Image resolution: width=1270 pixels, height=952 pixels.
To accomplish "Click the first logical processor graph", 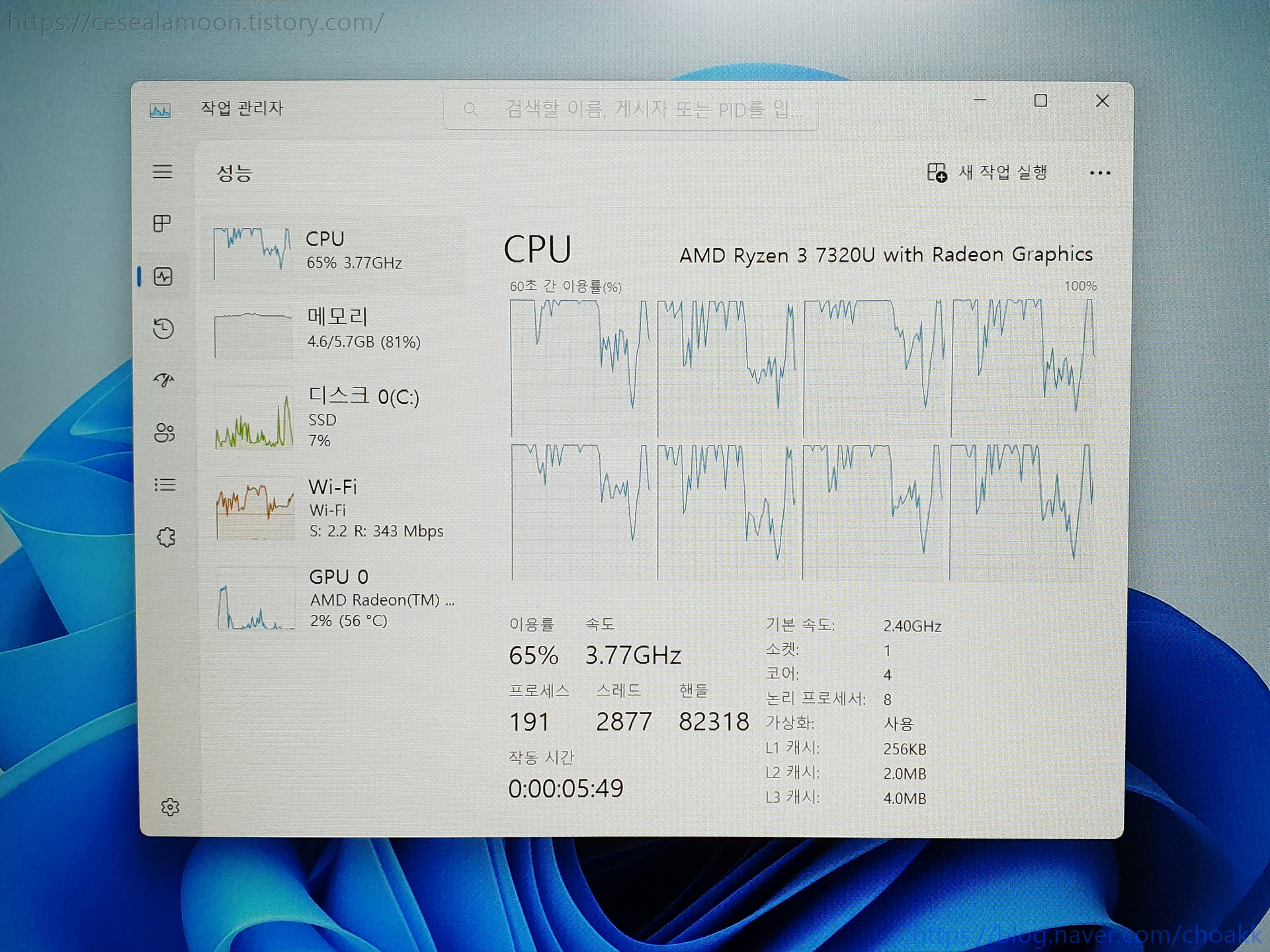I will [580, 368].
